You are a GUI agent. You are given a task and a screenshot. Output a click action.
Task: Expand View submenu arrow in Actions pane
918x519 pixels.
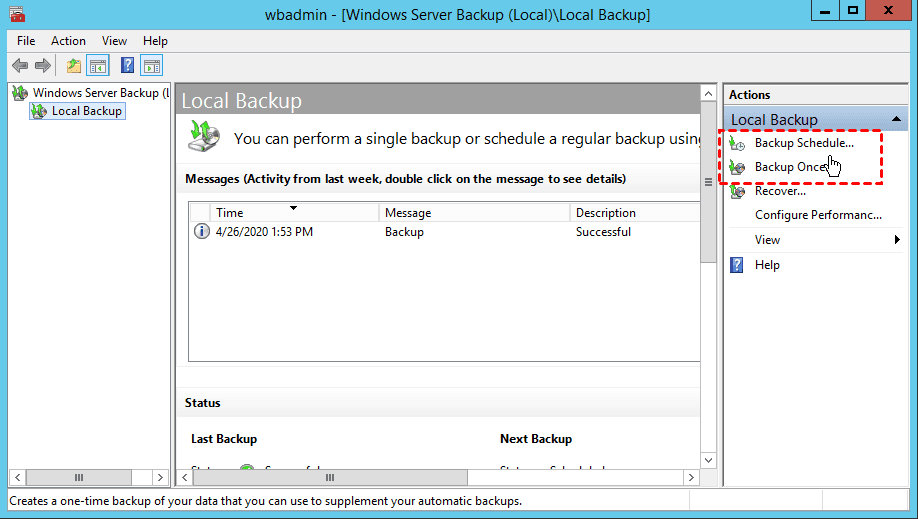897,240
